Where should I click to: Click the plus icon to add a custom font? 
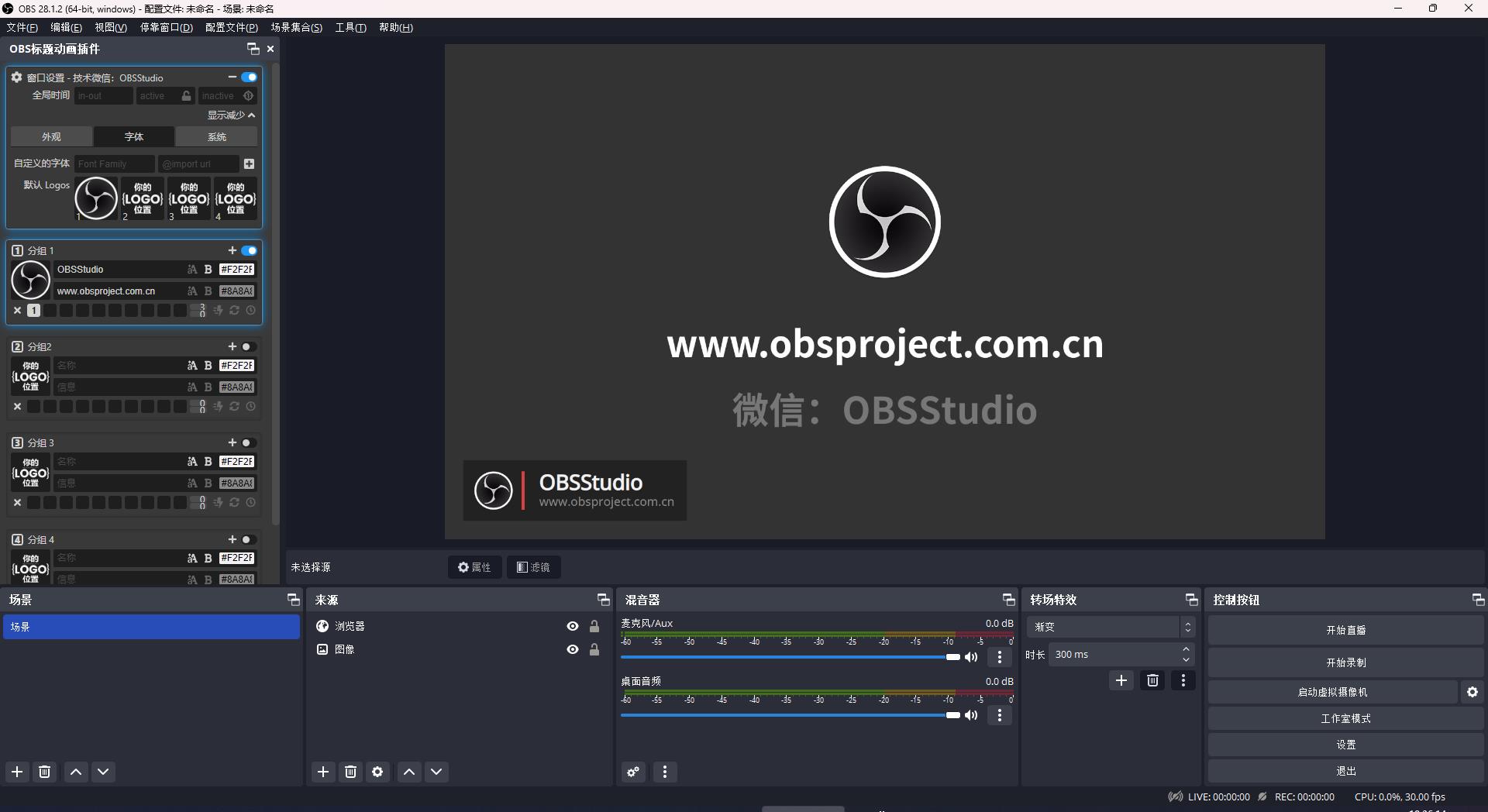click(249, 163)
